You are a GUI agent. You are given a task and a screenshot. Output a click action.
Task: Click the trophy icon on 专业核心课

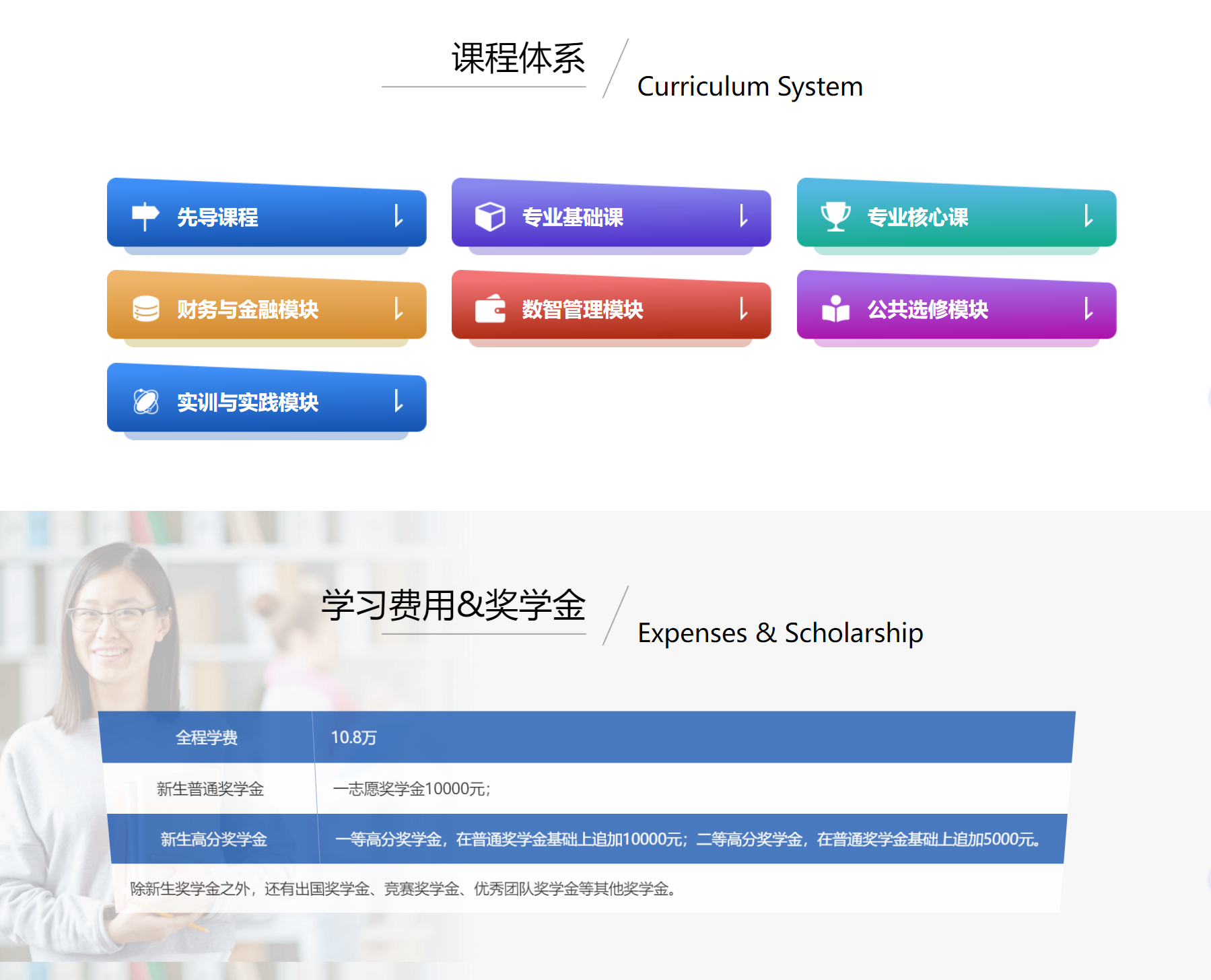pos(835,217)
